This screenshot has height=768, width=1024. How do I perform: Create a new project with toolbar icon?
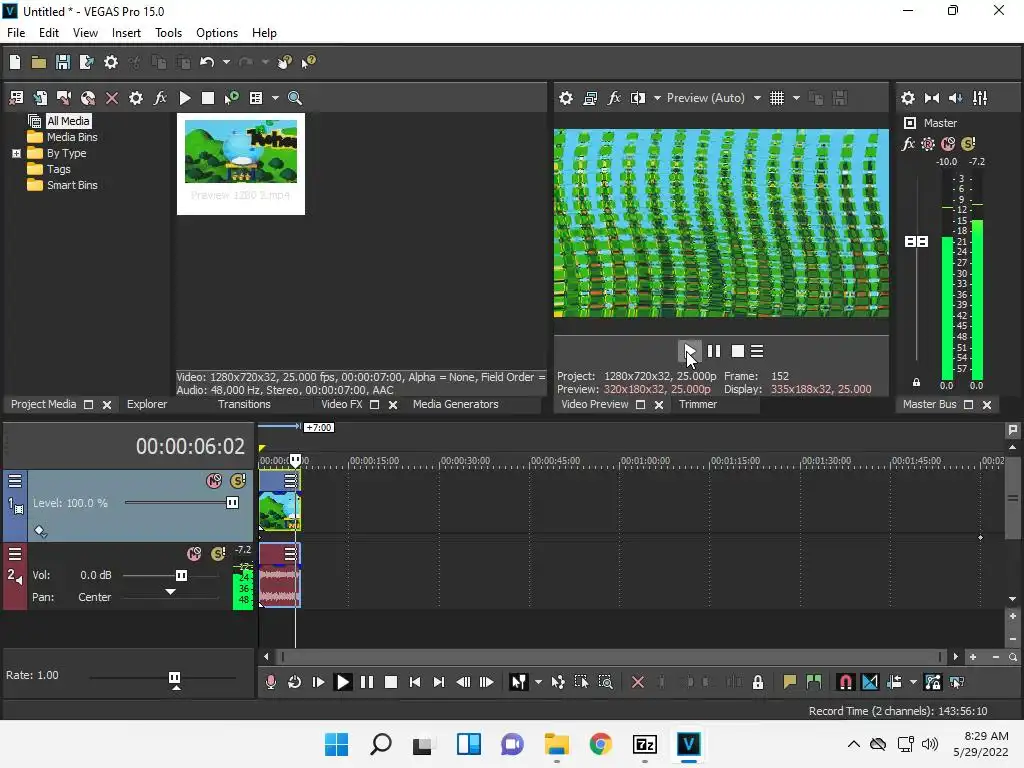click(x=15, y=62)
